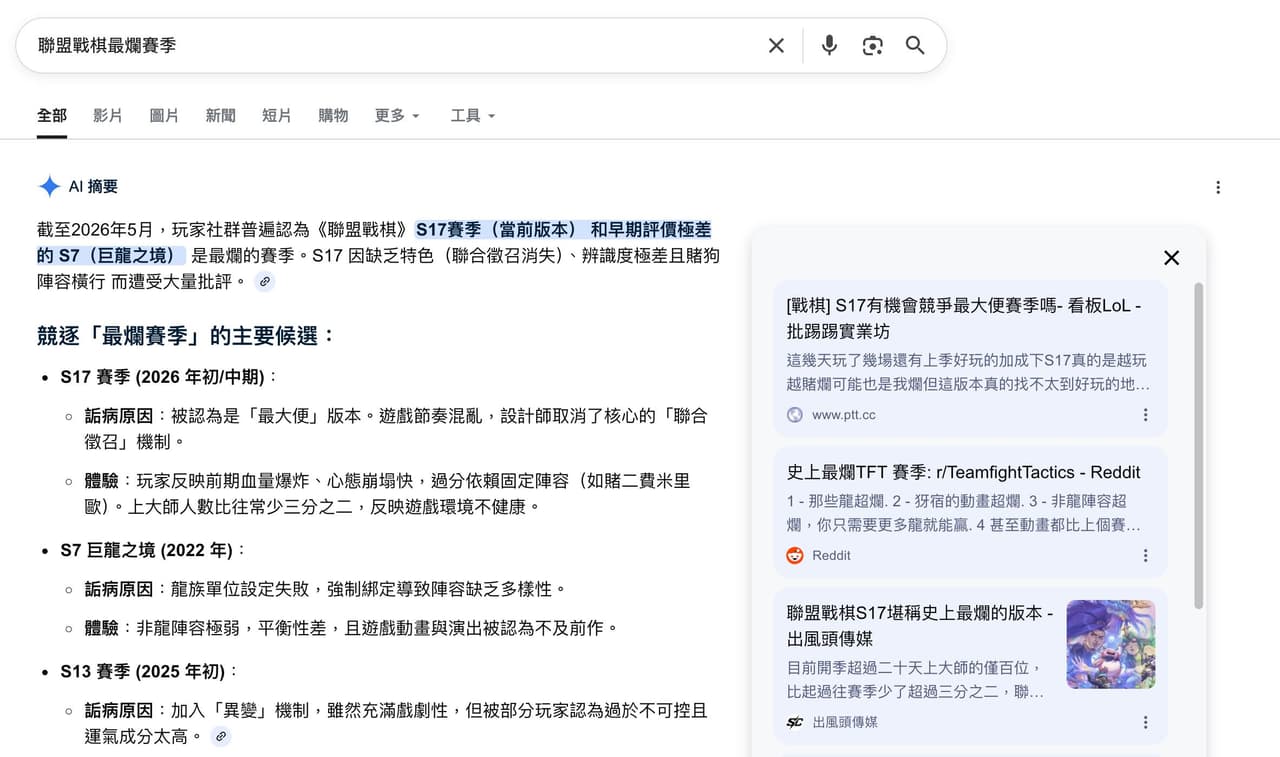The image size is (1280, 757).
Task: Select the 全部 results tab
Action: point(52,116)
